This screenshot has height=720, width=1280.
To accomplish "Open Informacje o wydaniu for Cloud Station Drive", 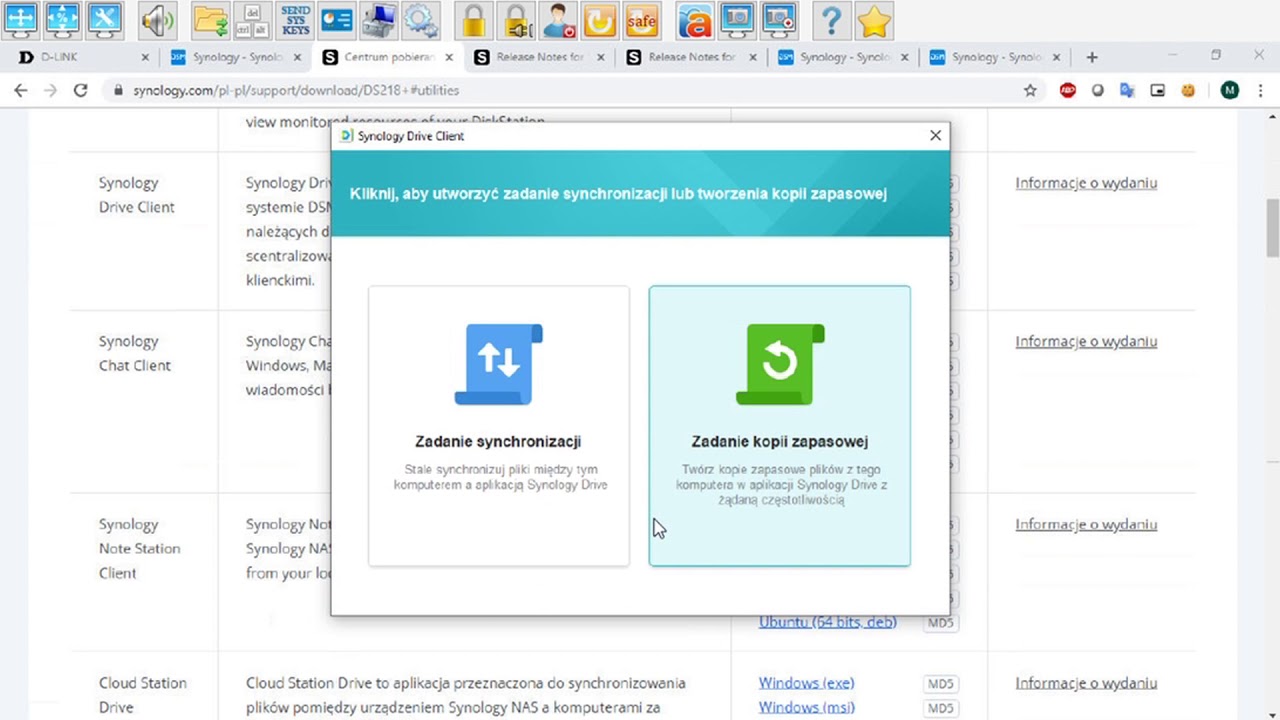I will tap(1086, 683).
